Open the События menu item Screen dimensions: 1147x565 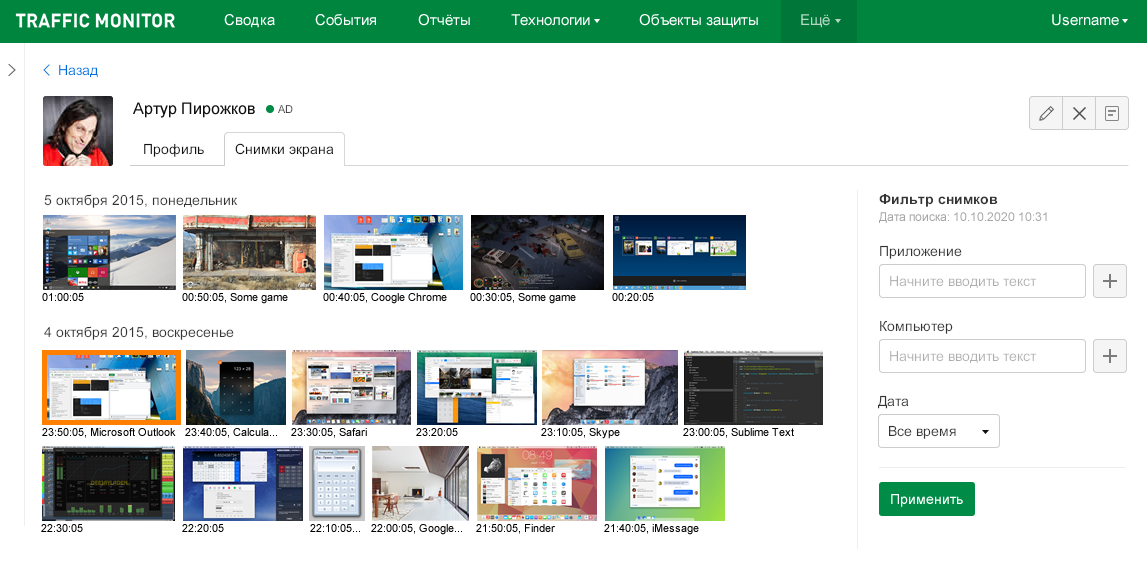[345, 21]
